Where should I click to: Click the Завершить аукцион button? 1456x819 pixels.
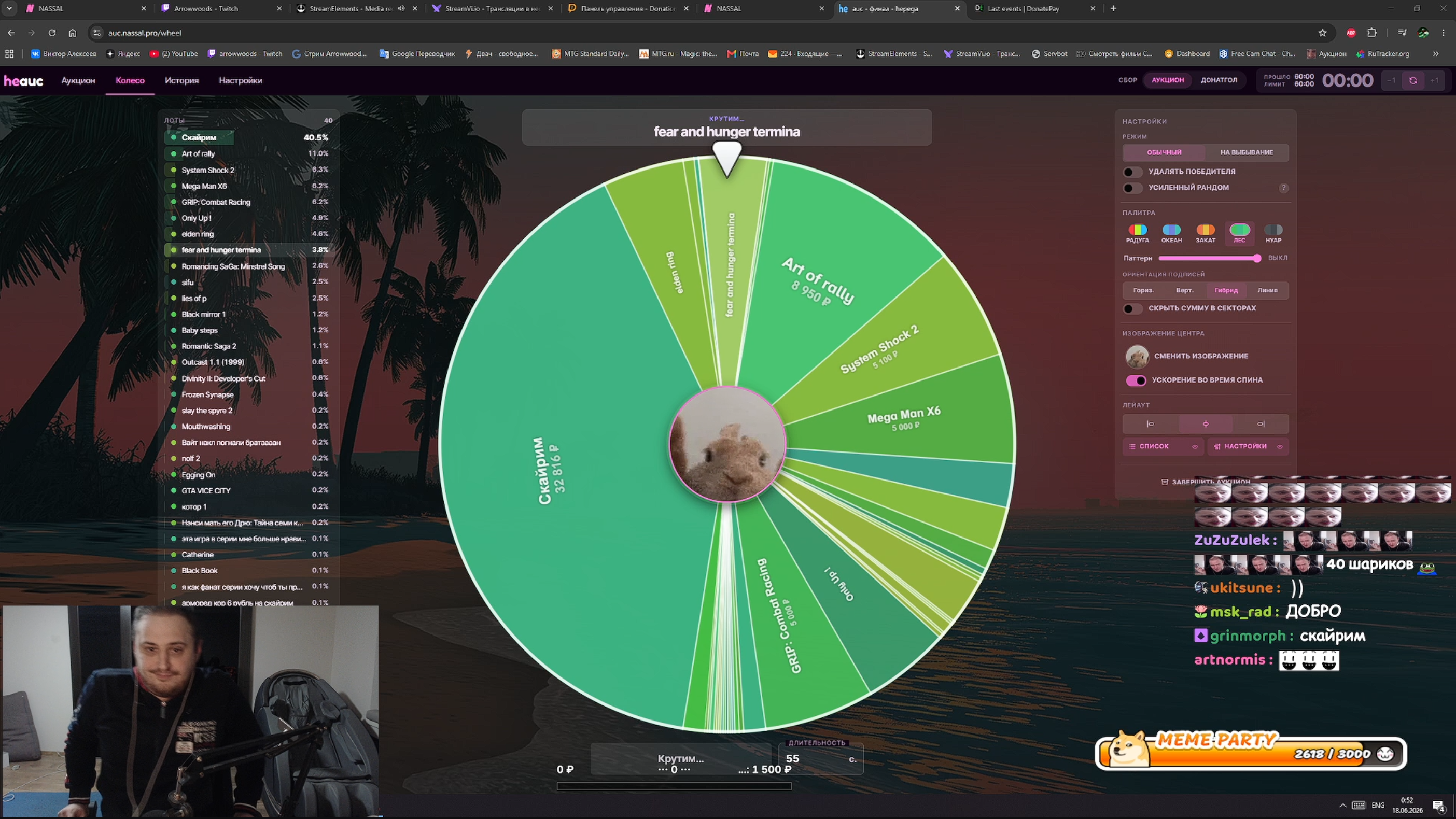tap(1206, 482)
